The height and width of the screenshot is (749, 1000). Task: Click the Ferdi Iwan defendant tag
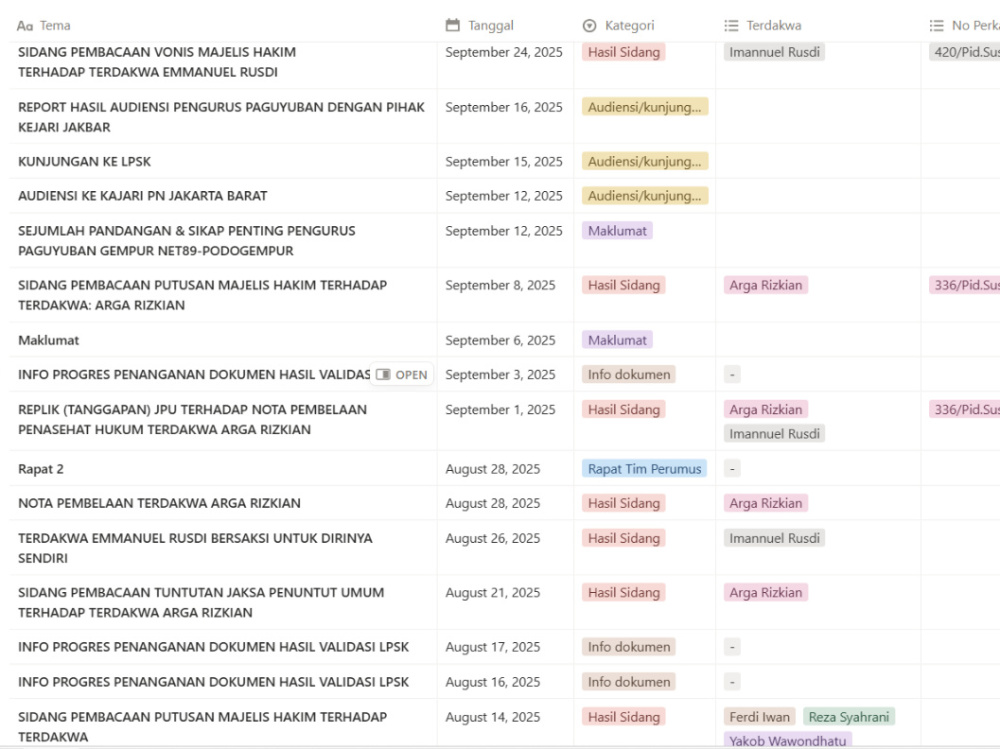pos(759,717)
